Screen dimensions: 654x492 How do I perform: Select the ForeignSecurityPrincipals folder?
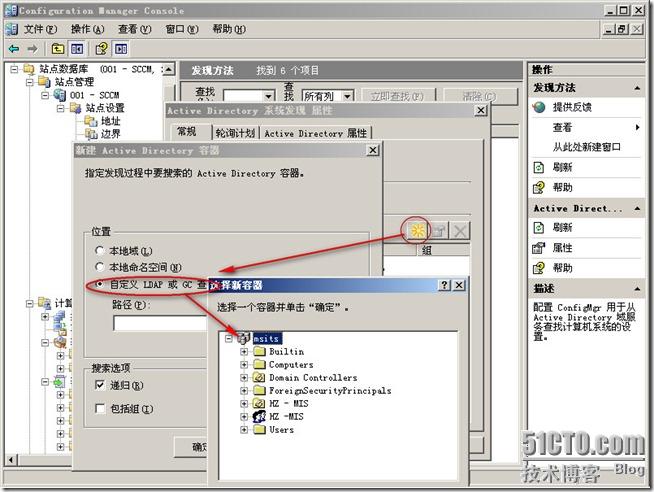click(323, 391)
